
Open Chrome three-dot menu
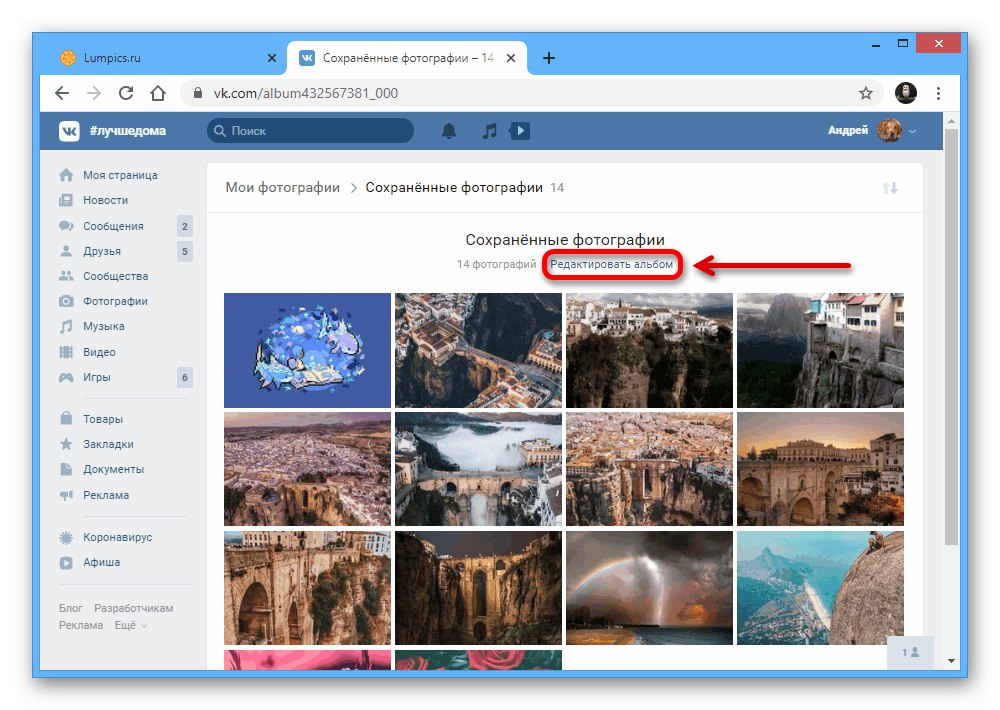[x=938, y=93]
